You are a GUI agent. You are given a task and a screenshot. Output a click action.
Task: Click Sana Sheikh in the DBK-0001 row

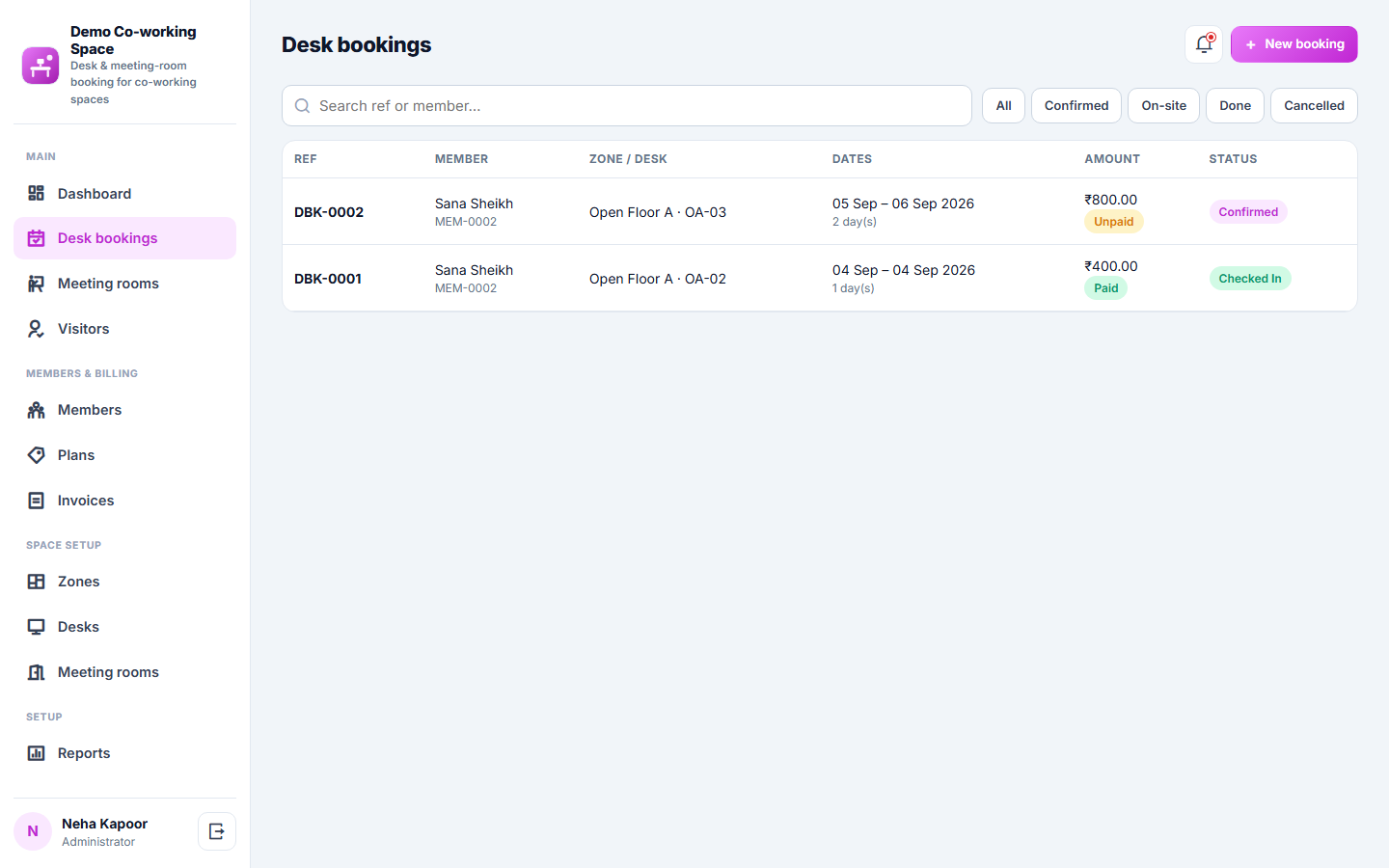(474, 270)
